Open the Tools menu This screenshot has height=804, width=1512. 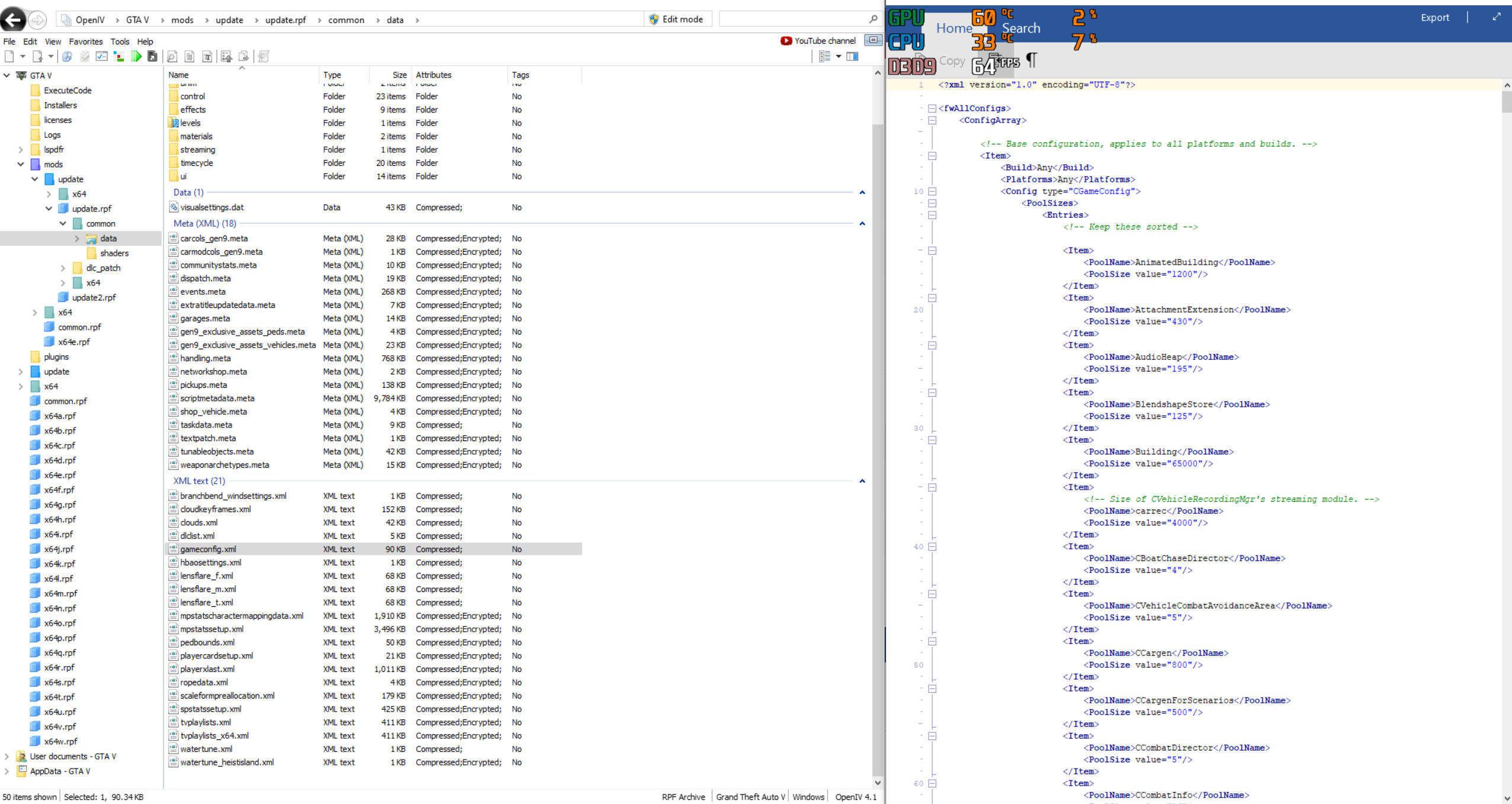point(120,41)
